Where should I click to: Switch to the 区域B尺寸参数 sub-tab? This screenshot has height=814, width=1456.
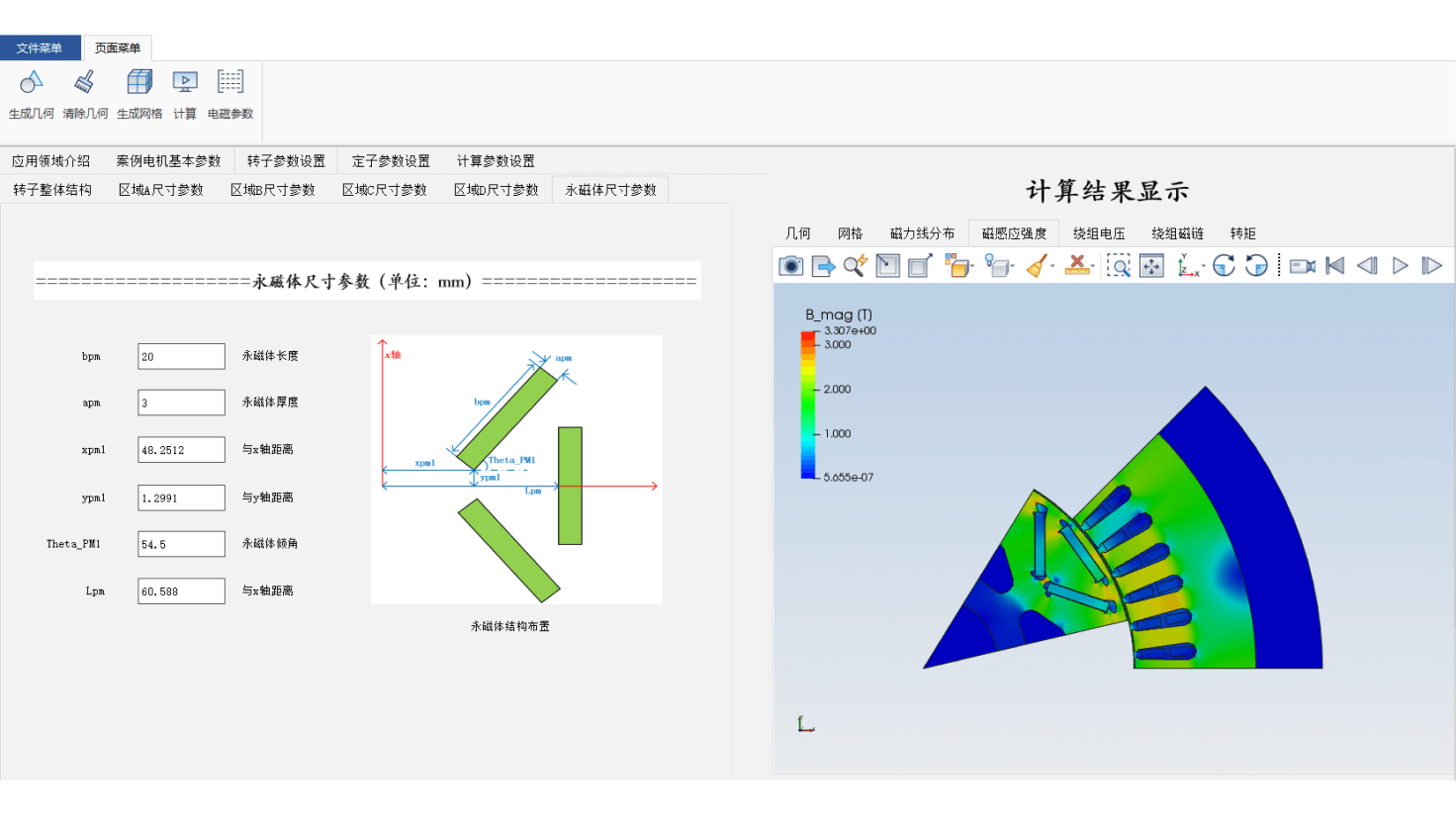pos(273,189)
